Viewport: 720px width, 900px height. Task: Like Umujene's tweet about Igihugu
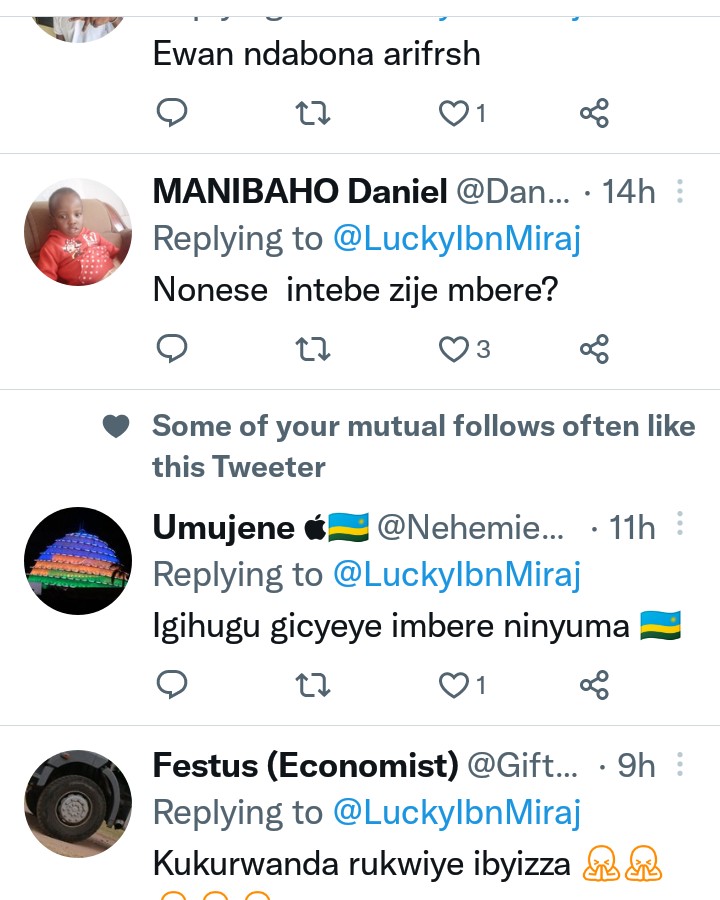[x=455, y=685]
